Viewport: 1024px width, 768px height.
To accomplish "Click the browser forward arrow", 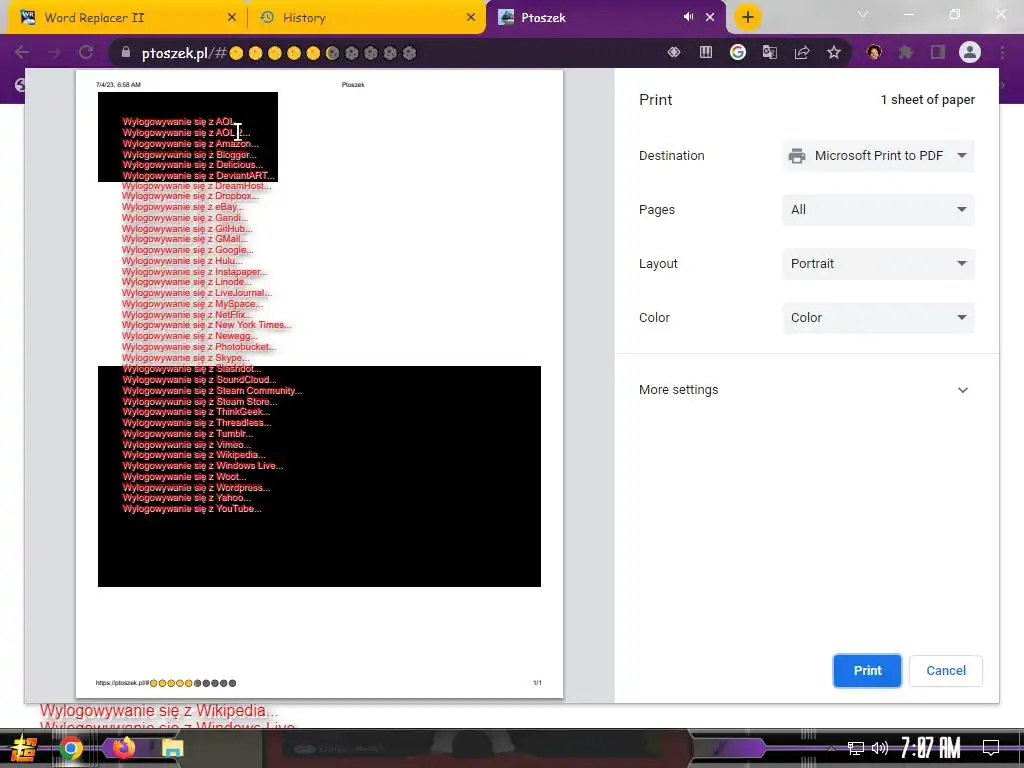I will [54, 52].
